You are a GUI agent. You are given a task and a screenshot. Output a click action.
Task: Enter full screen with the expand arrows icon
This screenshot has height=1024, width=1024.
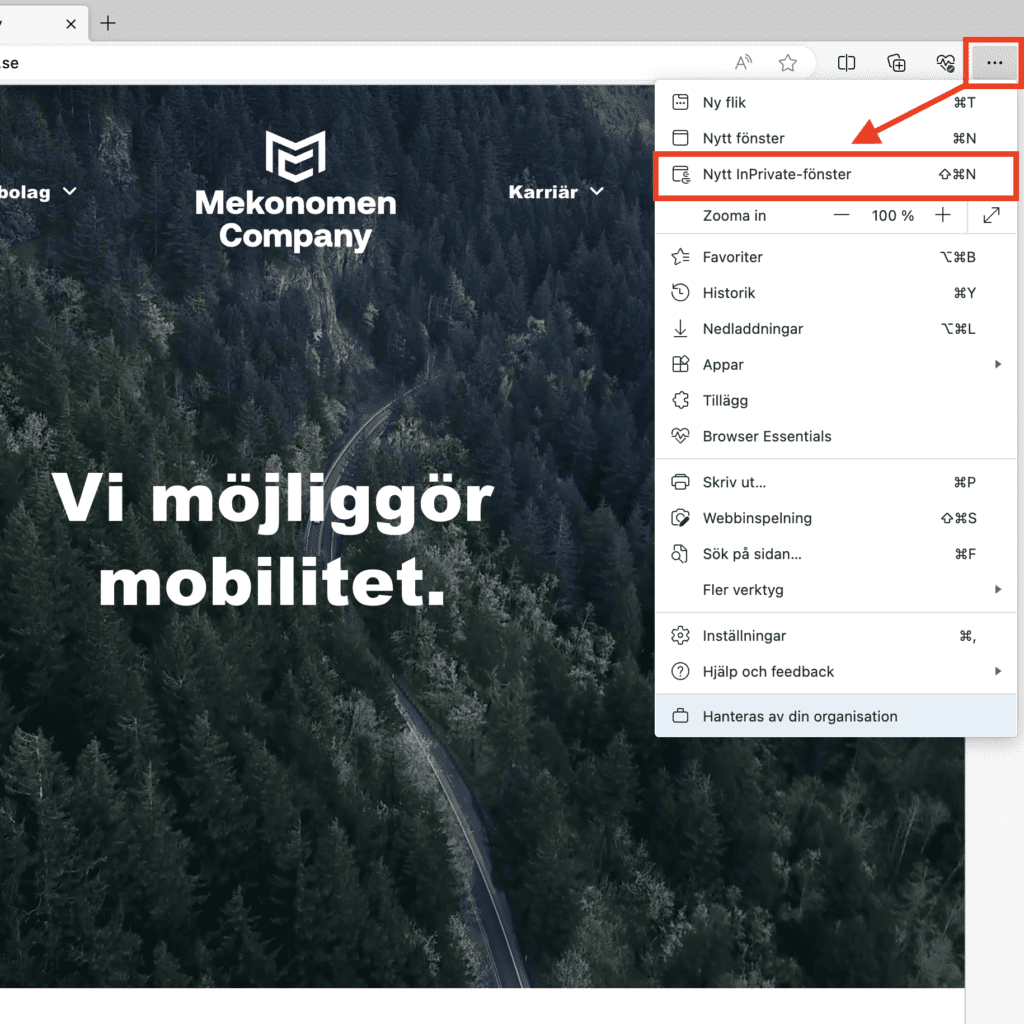991,215
